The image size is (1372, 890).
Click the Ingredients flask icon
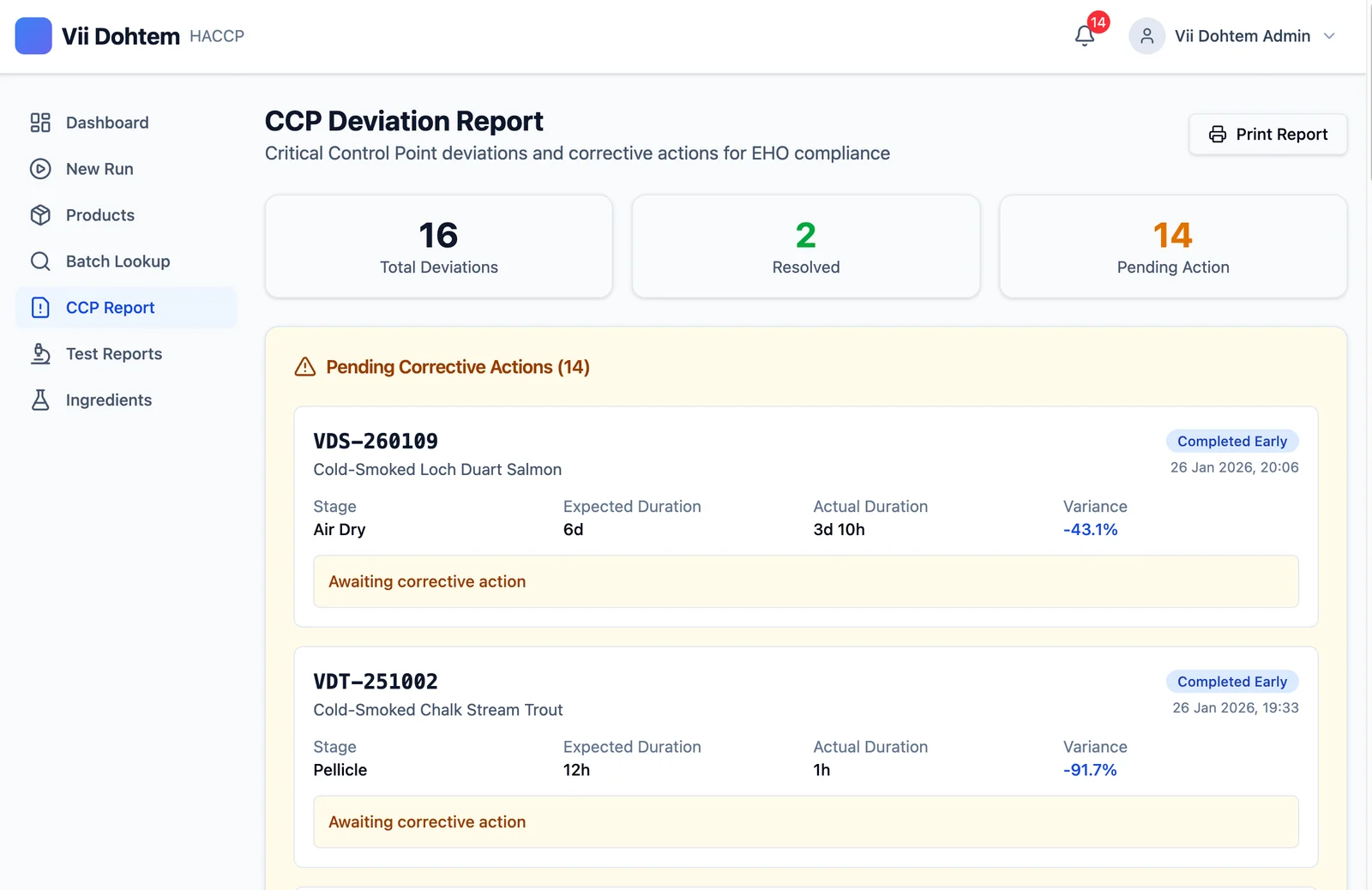[40, 400]
